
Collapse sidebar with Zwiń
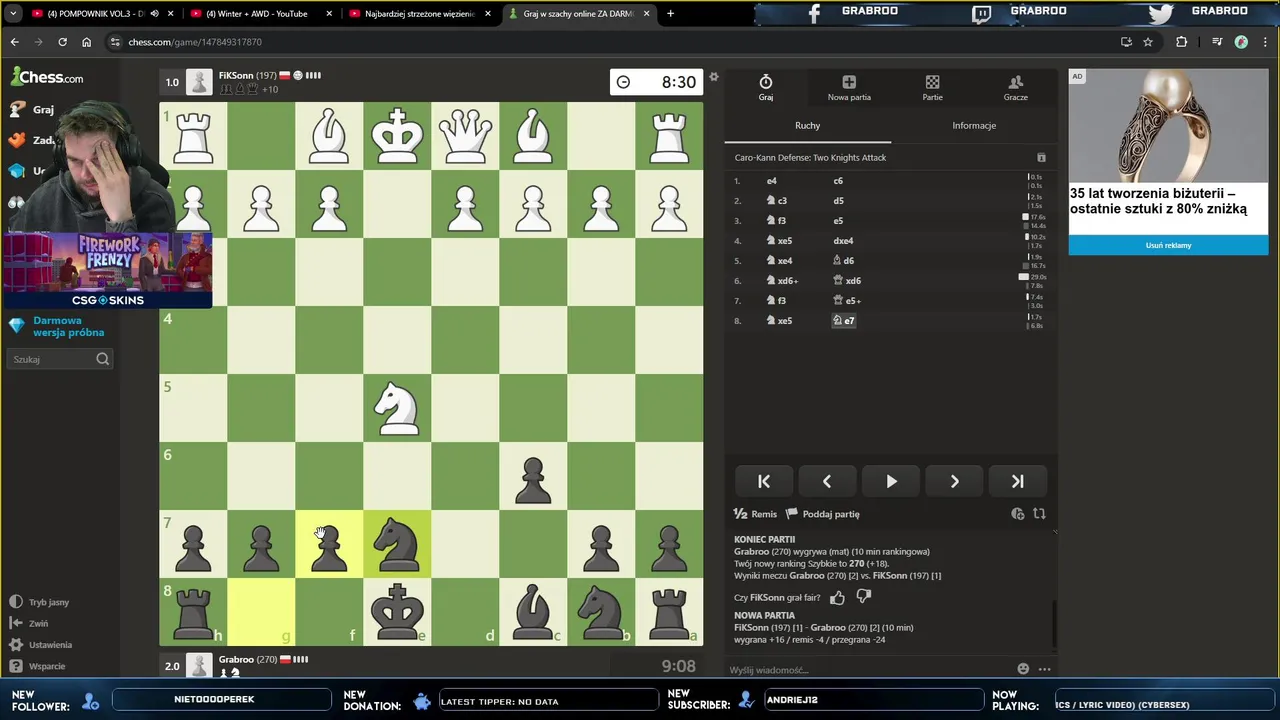pos(29,623)
